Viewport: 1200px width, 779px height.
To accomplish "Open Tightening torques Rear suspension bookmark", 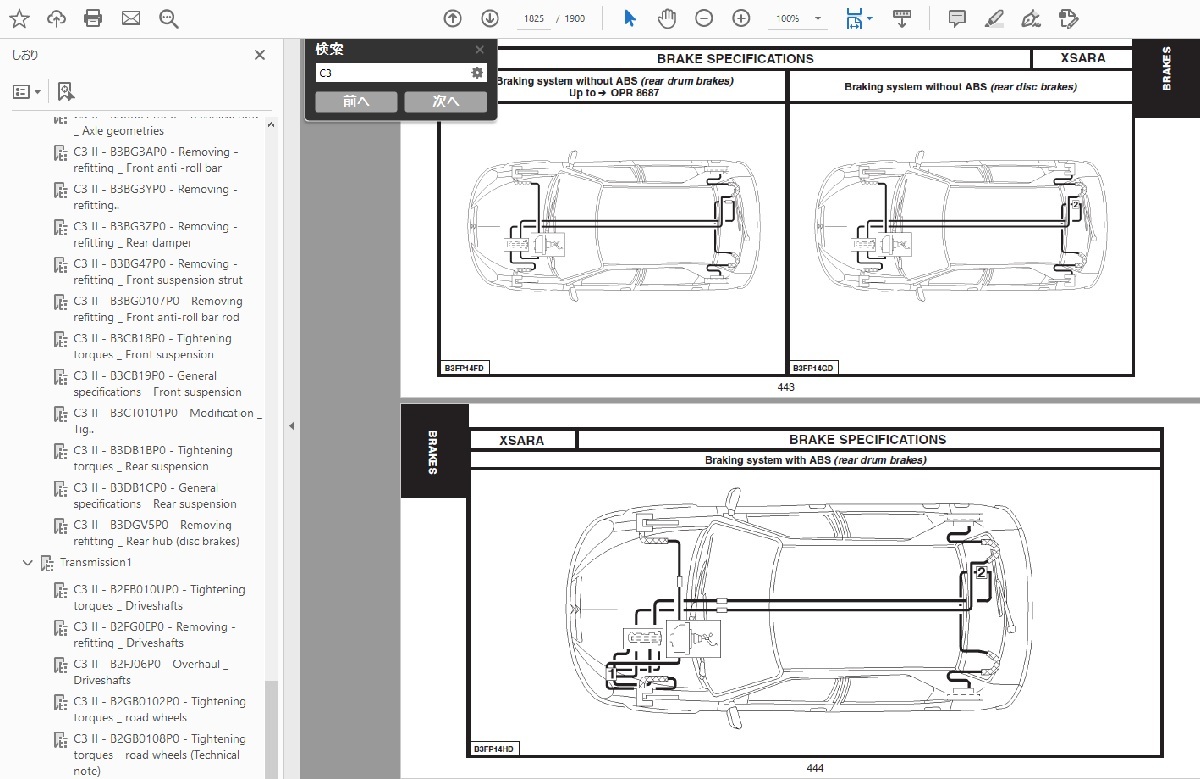I will click(153, 458).
